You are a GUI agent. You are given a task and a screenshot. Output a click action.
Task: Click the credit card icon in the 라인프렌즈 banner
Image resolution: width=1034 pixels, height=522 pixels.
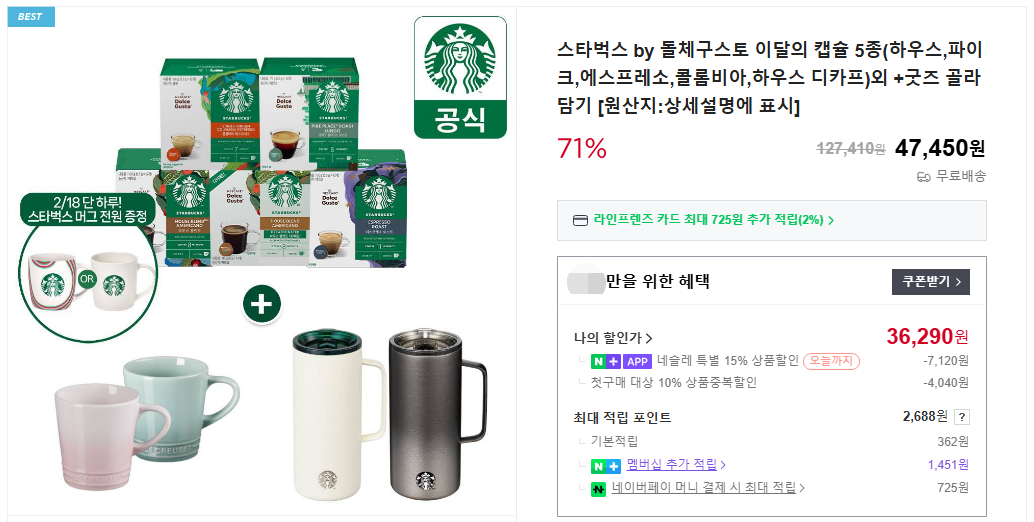point(580,221)
